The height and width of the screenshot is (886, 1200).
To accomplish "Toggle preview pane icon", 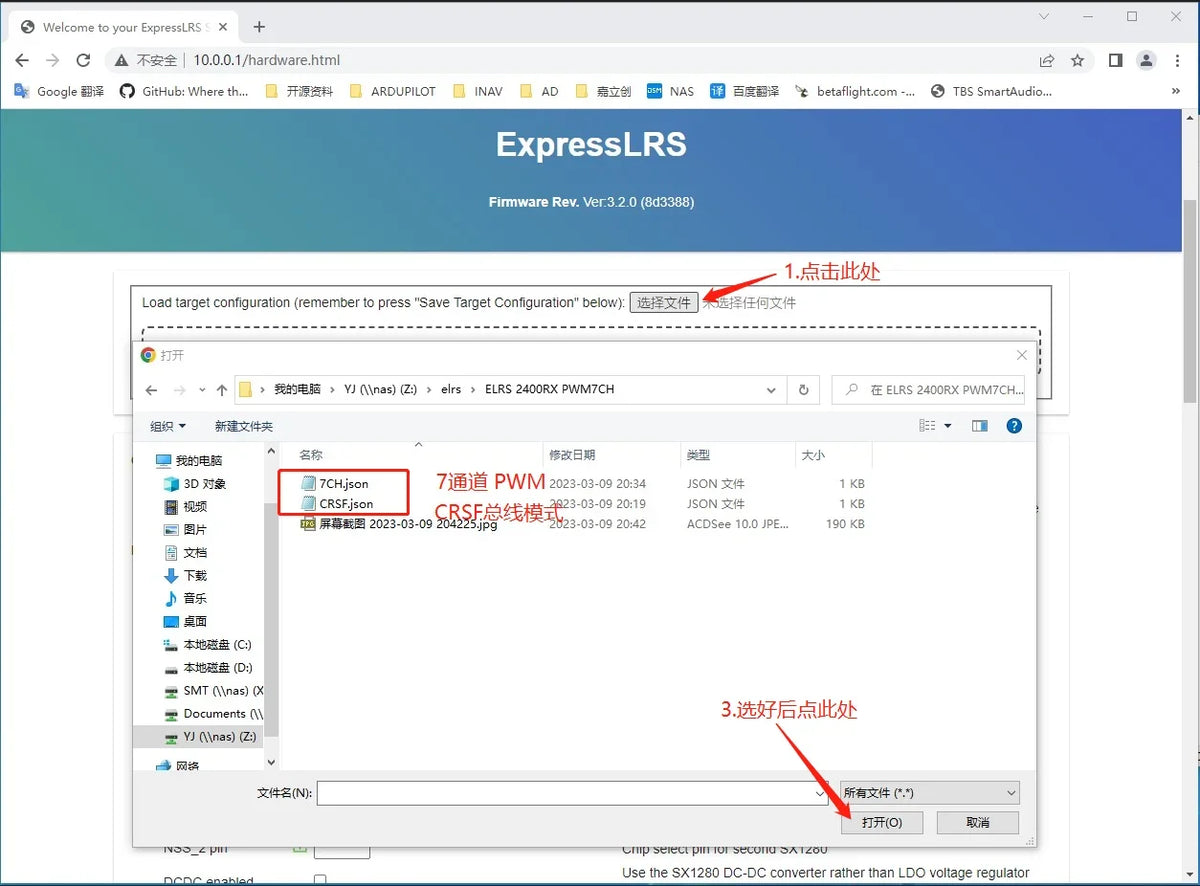I will [x=980, y=426].
